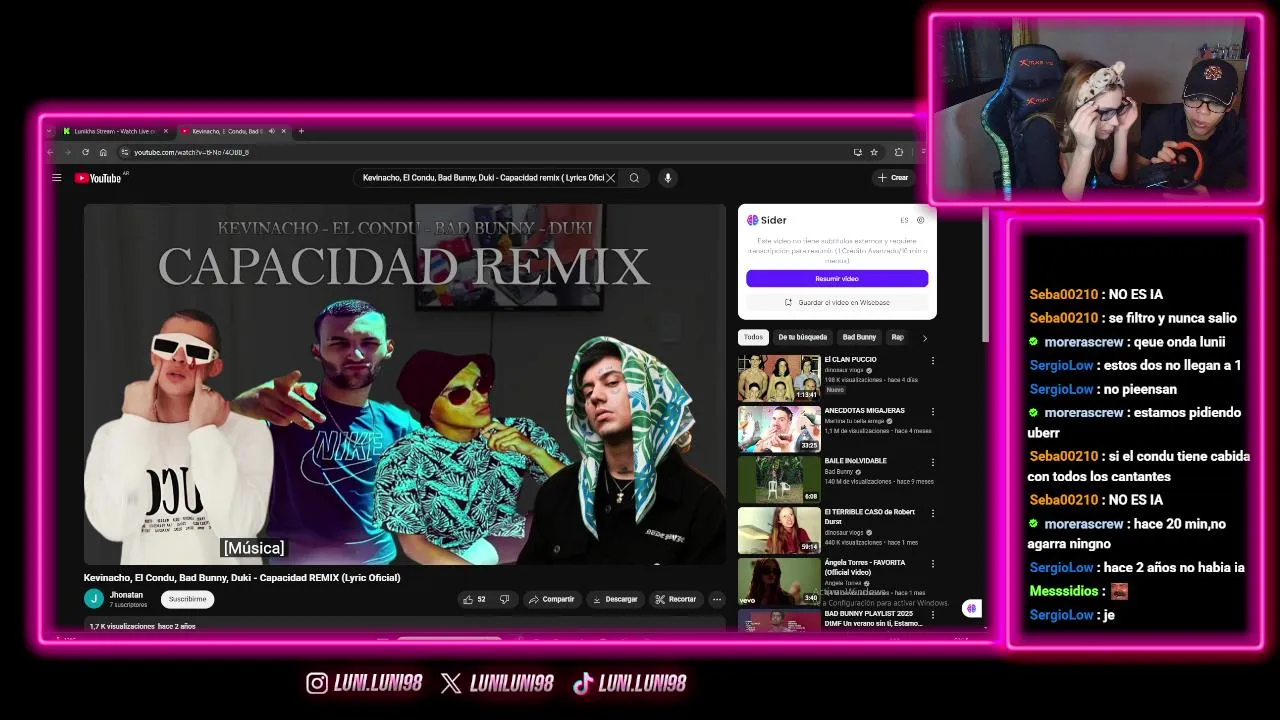Select the Kevinacho YouTube tab

pos(226,131)
